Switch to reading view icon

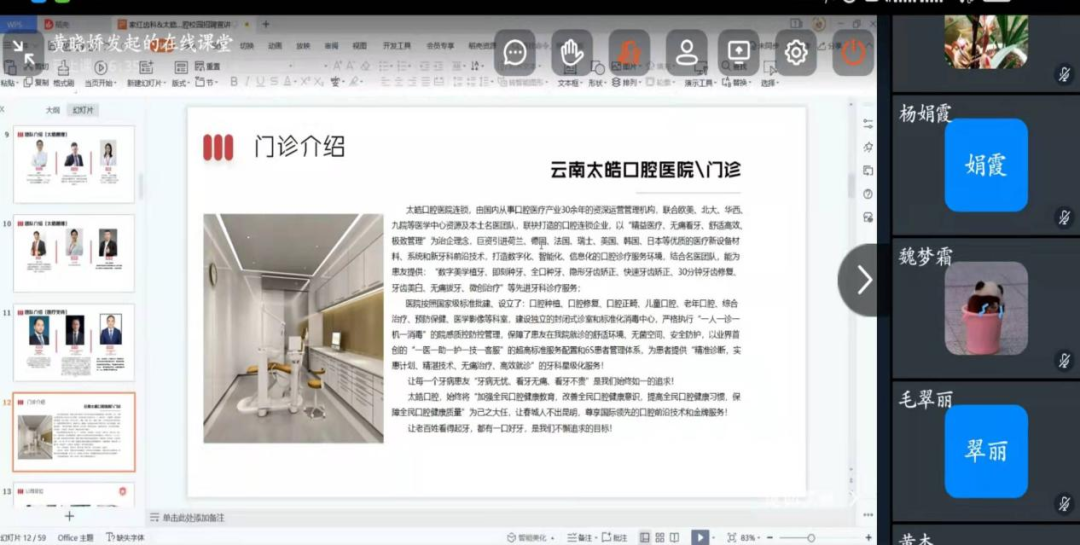(674, 537)
